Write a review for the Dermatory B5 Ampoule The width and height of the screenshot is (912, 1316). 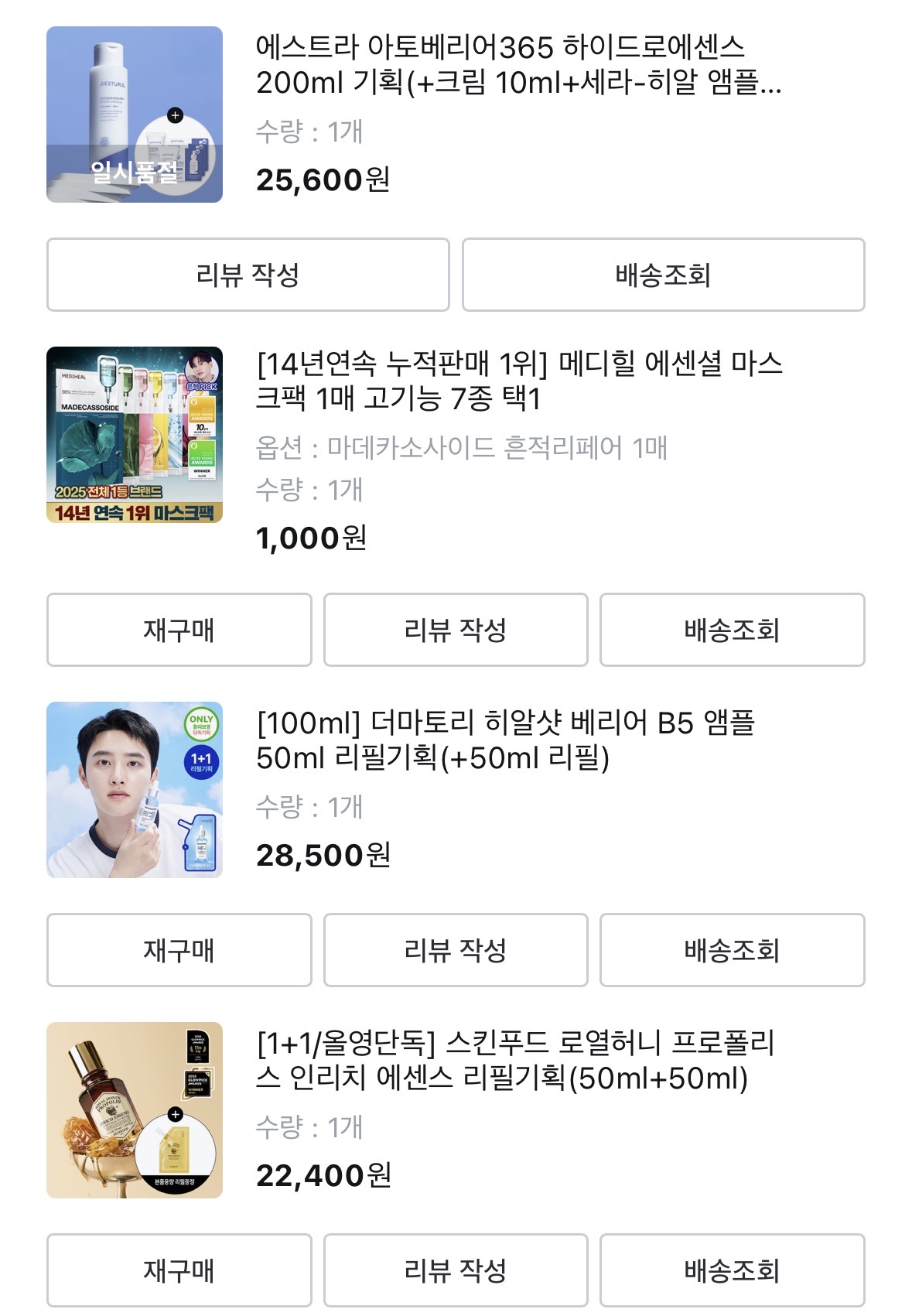455,950
